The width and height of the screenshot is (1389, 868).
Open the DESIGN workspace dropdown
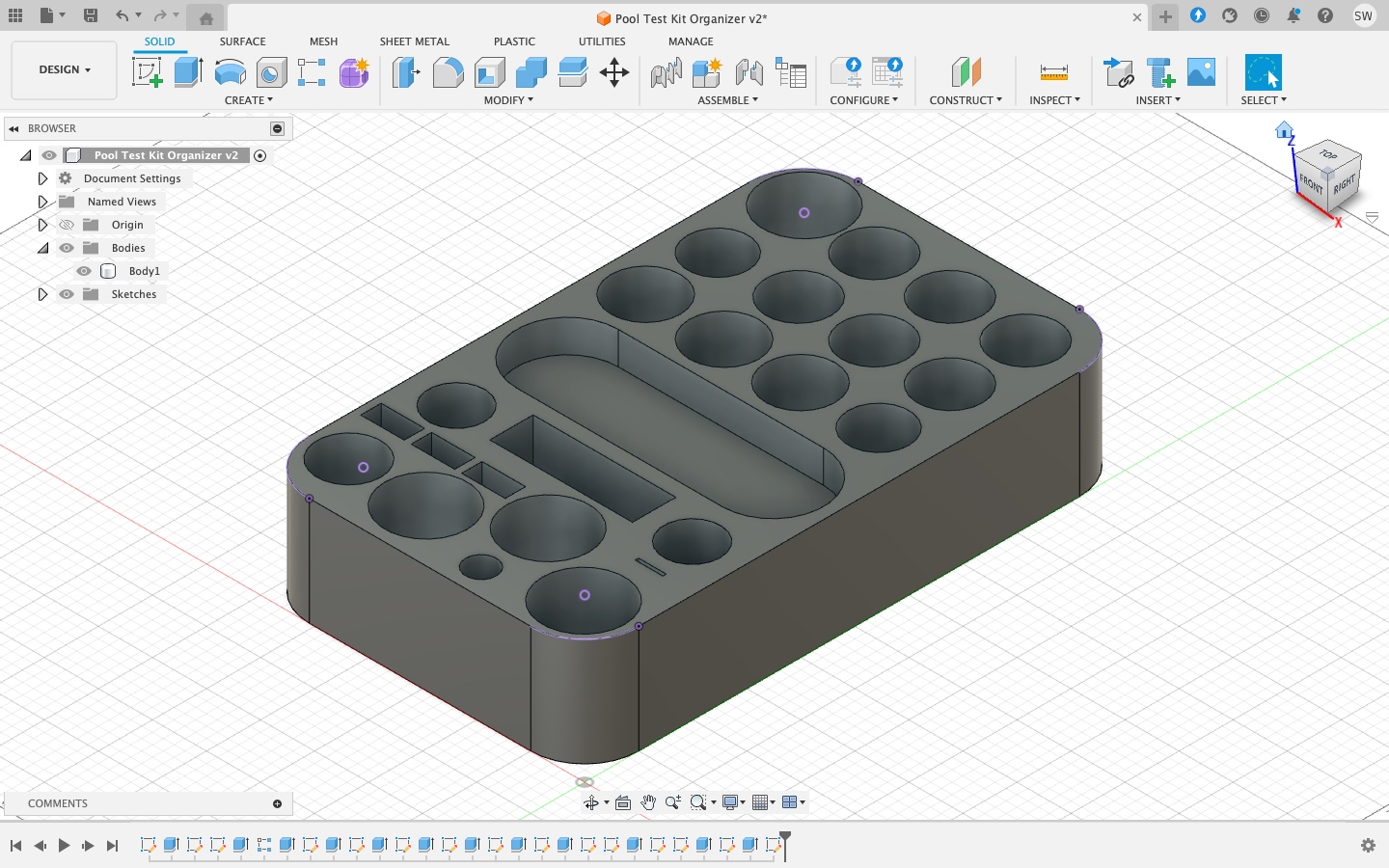click(x=65, y=69)
